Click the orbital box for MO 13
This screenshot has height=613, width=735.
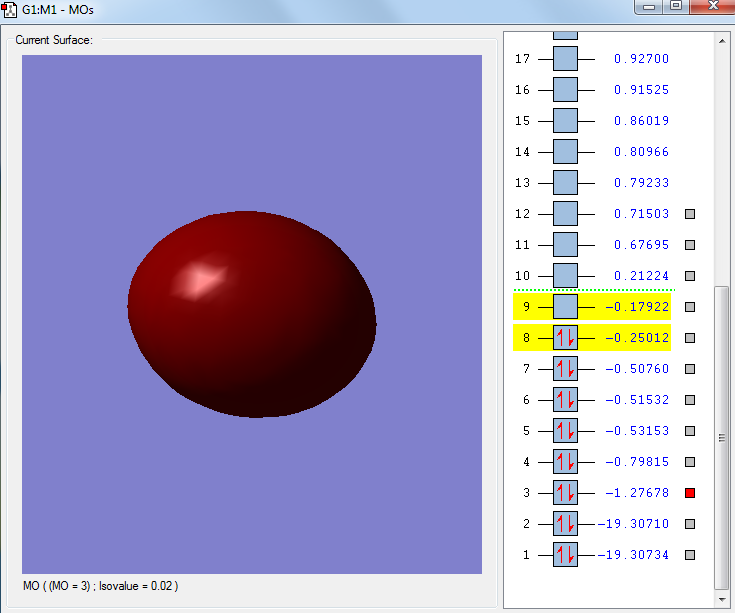565,183
